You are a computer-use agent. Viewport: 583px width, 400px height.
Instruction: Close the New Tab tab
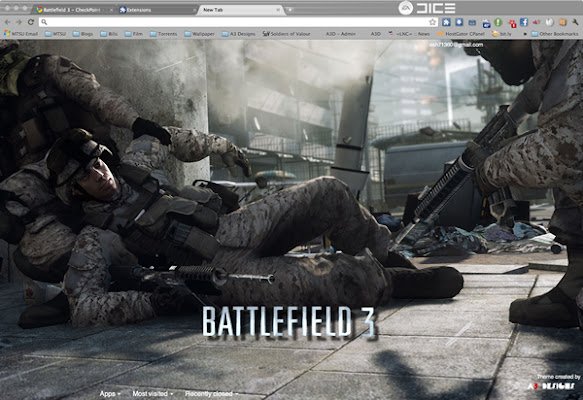click(278, 10)
